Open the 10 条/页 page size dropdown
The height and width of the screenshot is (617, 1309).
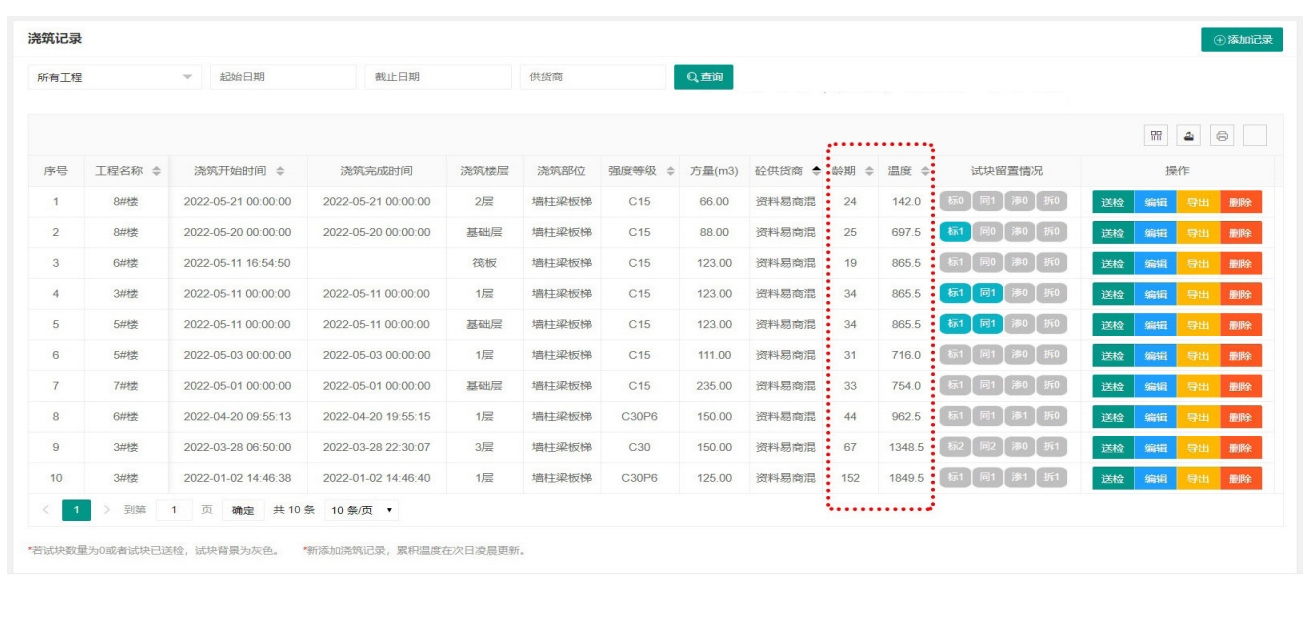pyautogui.click(x=361, y=510)
